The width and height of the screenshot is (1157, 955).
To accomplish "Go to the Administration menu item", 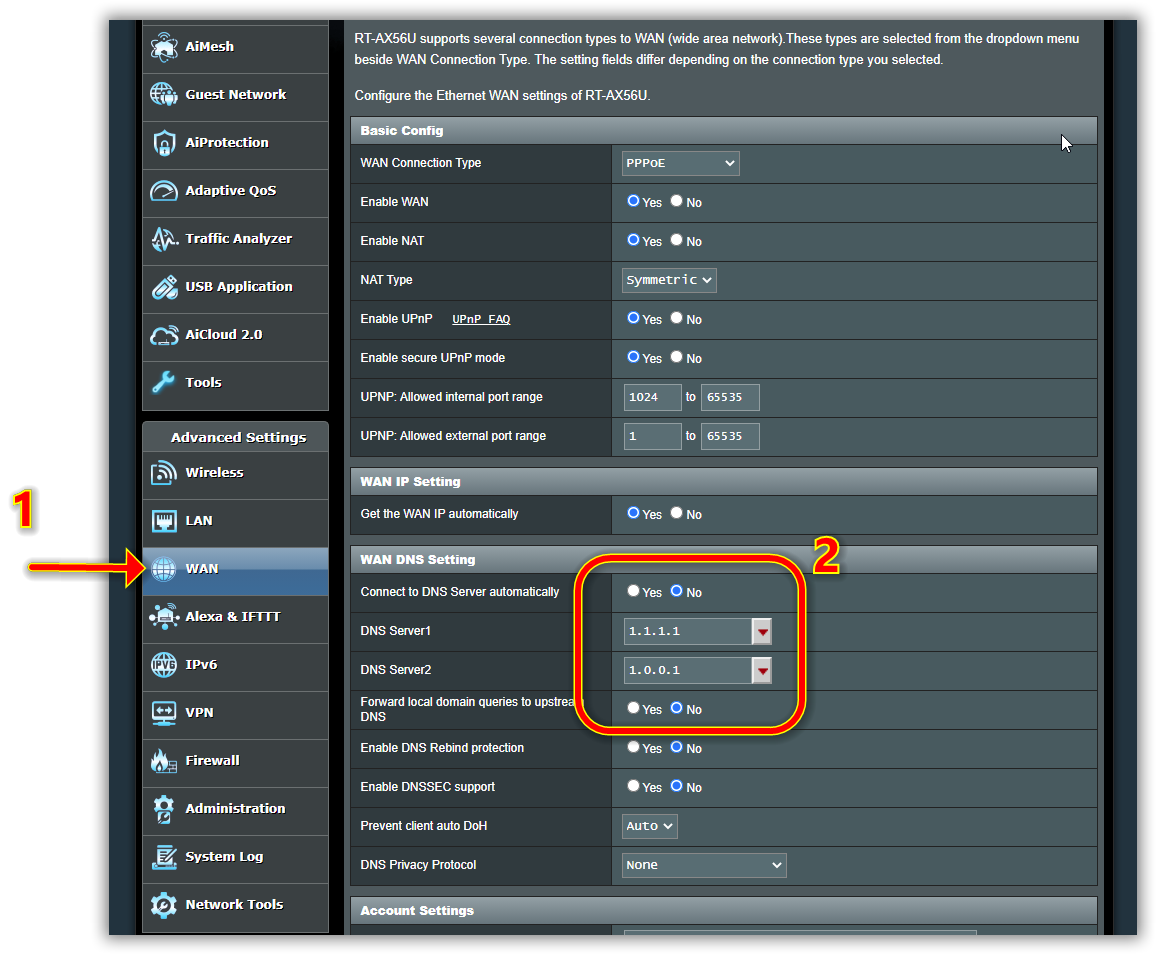I will tap(235, 811).
